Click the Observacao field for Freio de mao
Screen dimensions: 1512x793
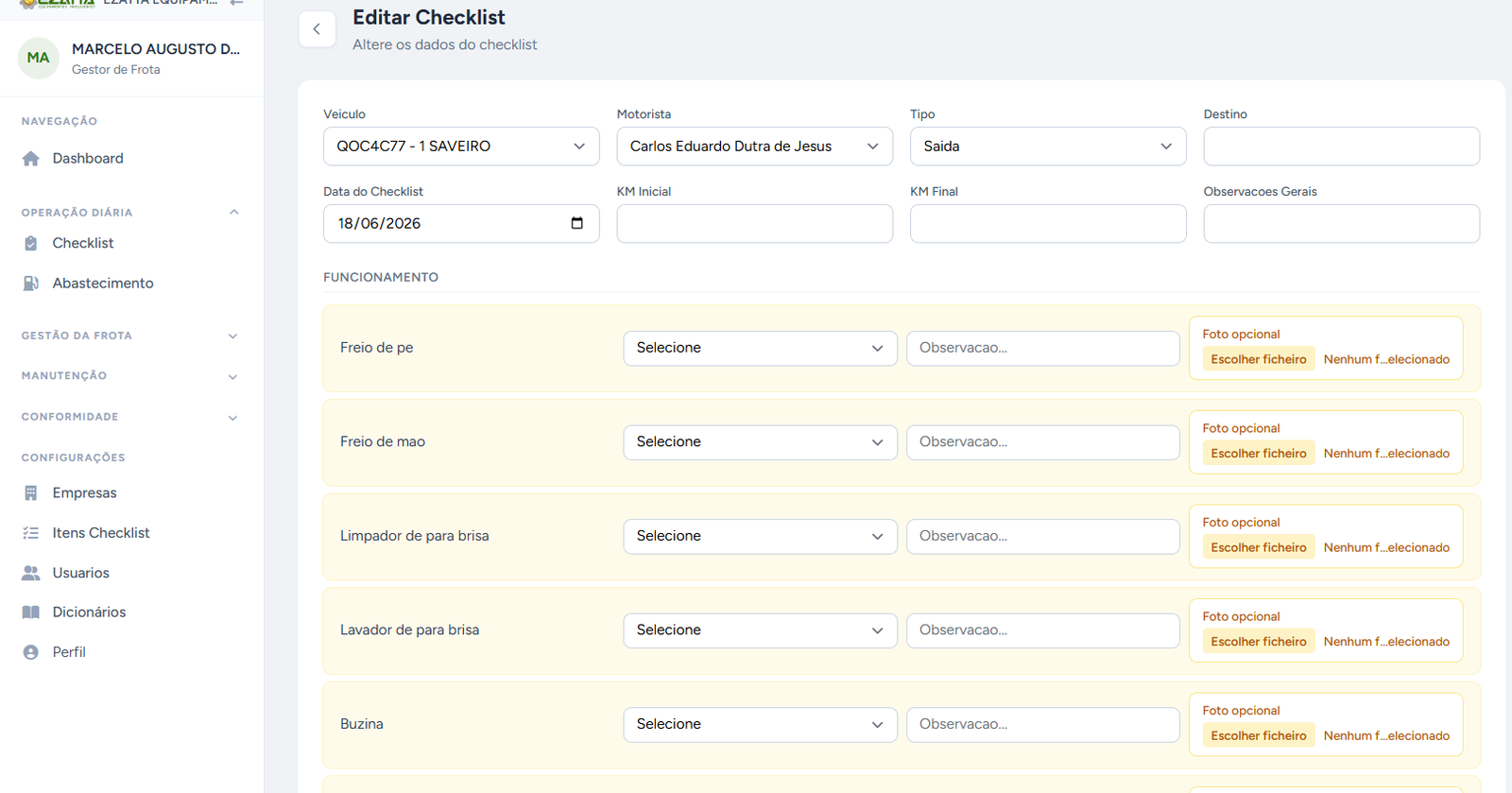1043,442
